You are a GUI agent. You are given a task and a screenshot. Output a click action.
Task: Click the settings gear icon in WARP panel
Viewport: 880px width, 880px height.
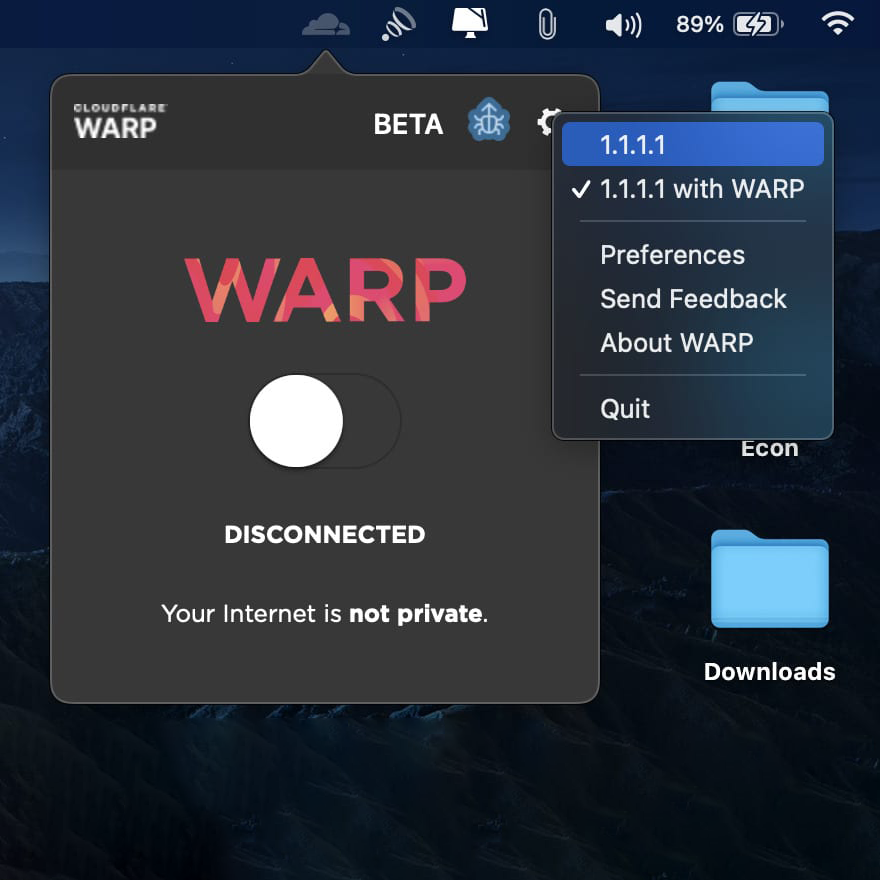coord(548,122)
